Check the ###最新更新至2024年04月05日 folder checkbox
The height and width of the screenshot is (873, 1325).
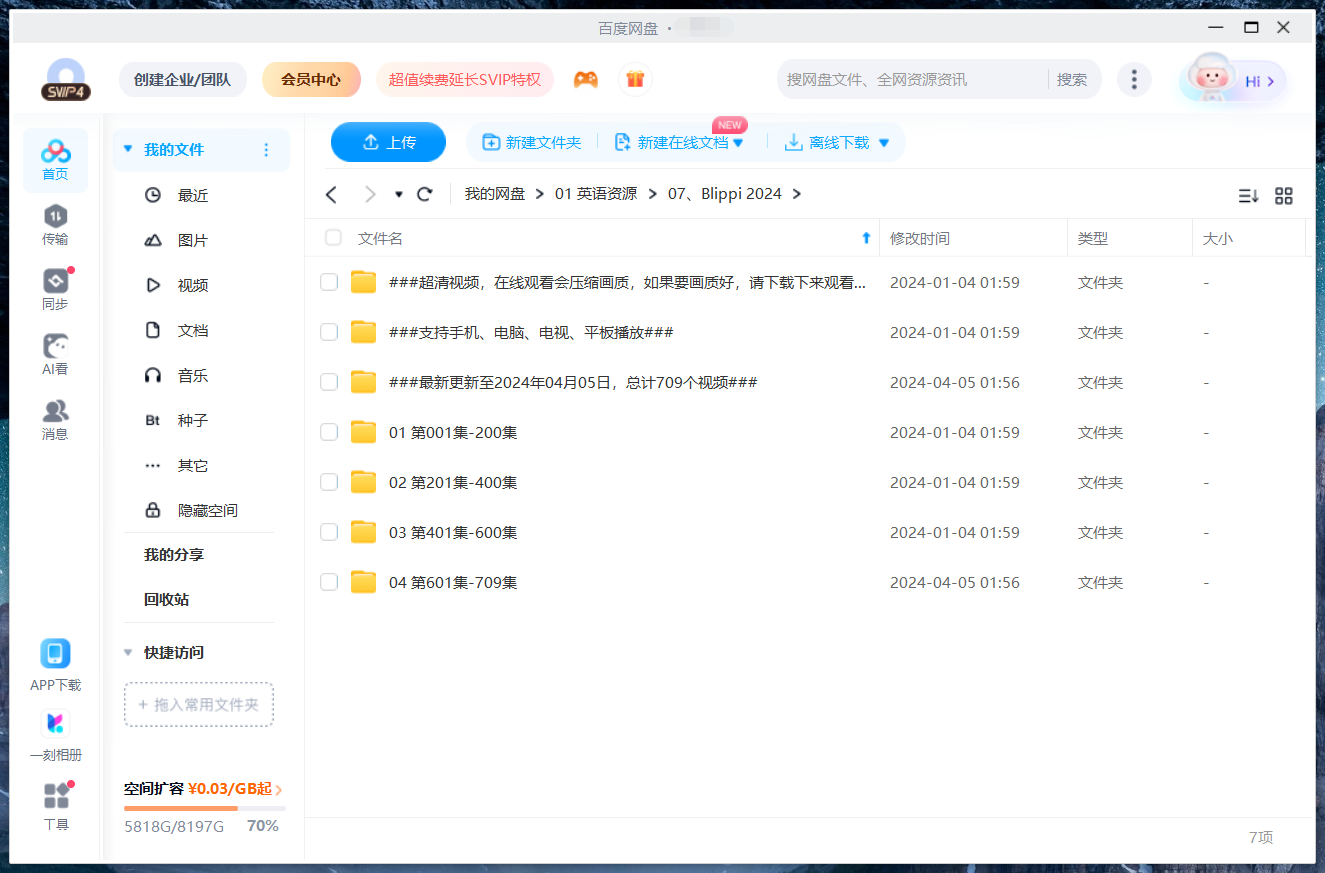click(329, 382)
